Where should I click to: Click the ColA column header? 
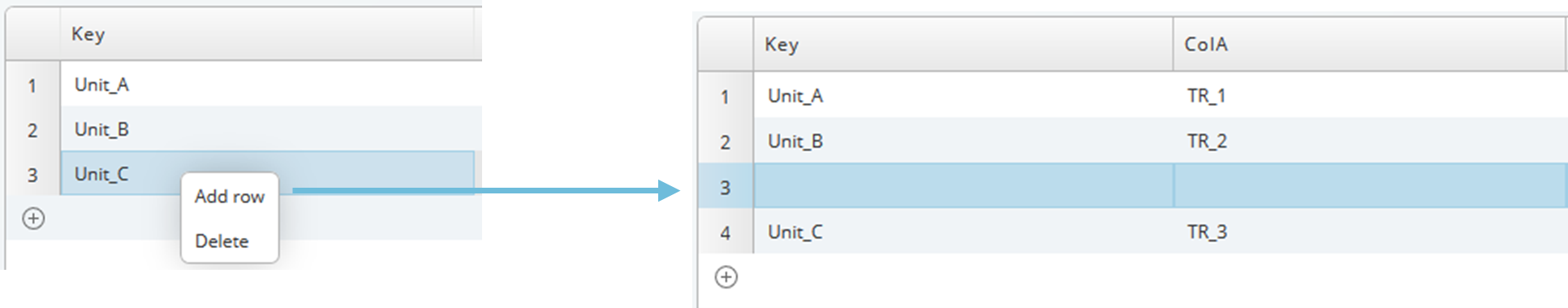point(1370,45)
